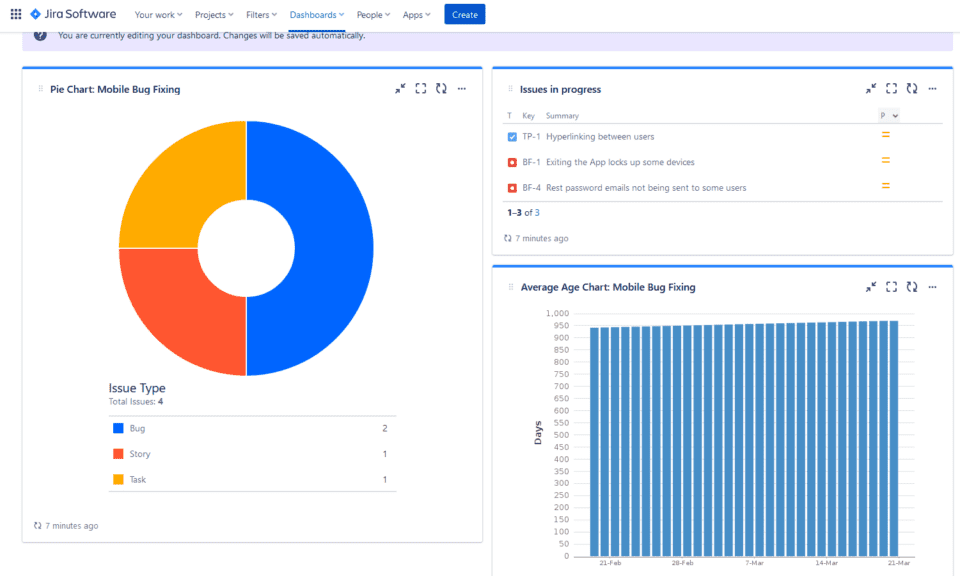Expand the priority column dropdown arrow
This screenshot has height=576, width=960.
click(894, 116)
